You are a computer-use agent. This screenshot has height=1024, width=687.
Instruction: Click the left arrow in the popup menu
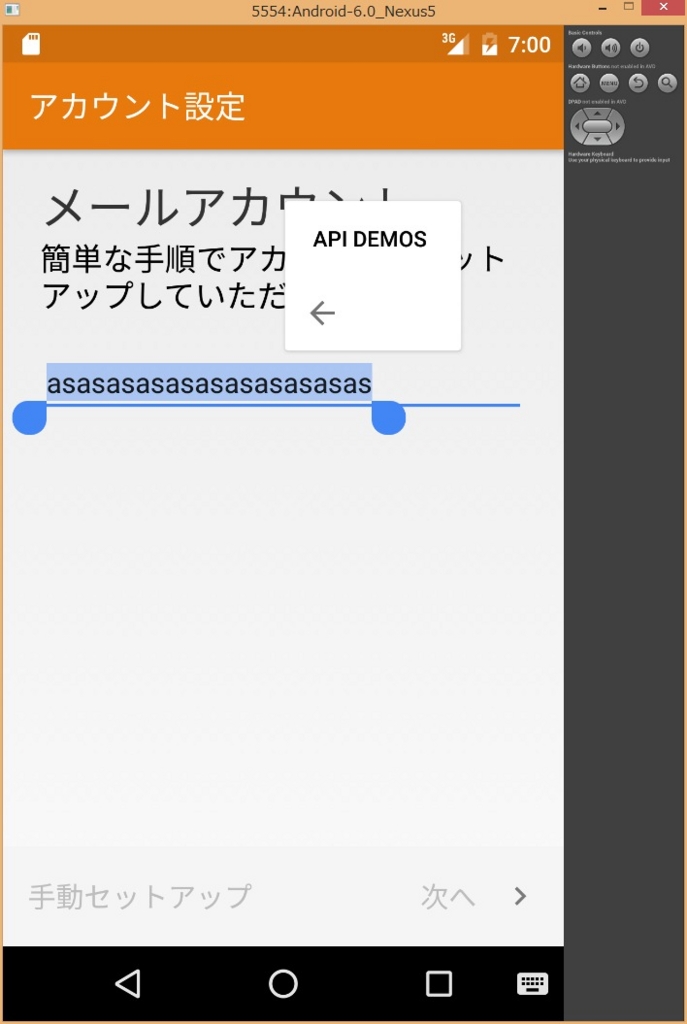(323, 313)
